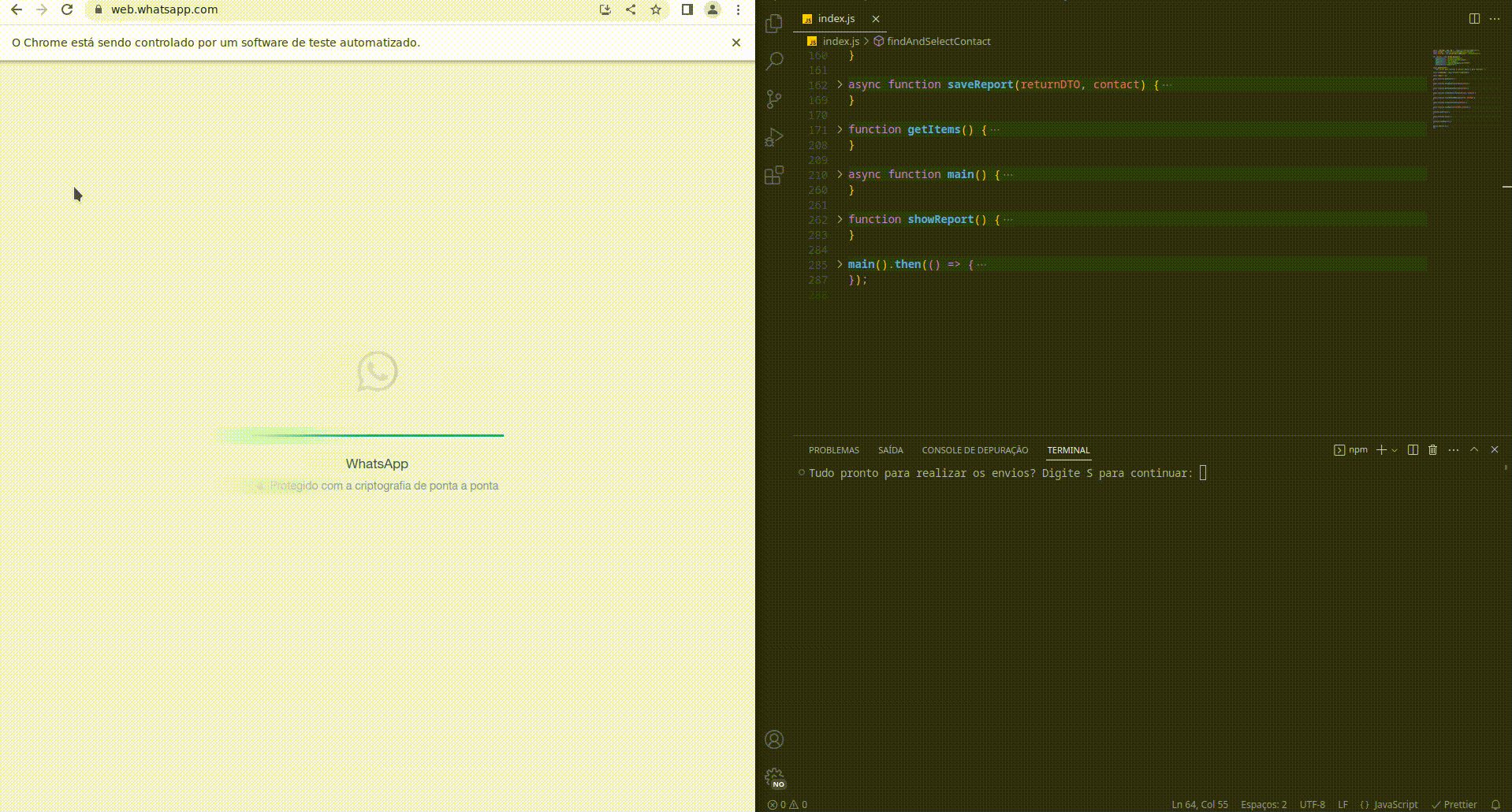Change encoding via UTF-8 status
The height and width of the screenshot is (812, 1512).
1313,804
